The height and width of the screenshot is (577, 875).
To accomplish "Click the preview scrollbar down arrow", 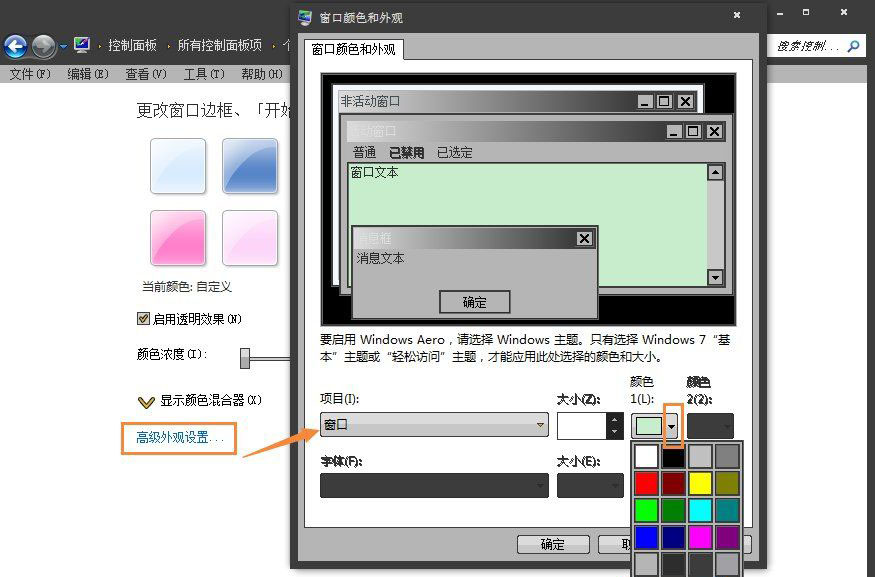I will [715, 277].
